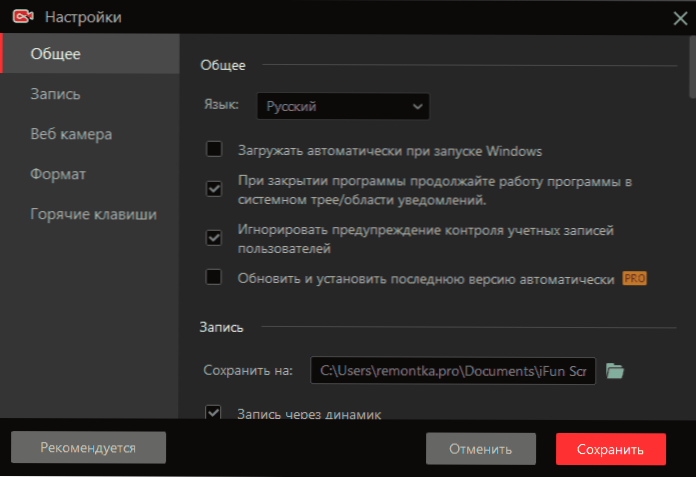Click the chevron arrow in Русский combo box
Image resolution: width=696 pixels, height=477 pixels.
point(417,106)
